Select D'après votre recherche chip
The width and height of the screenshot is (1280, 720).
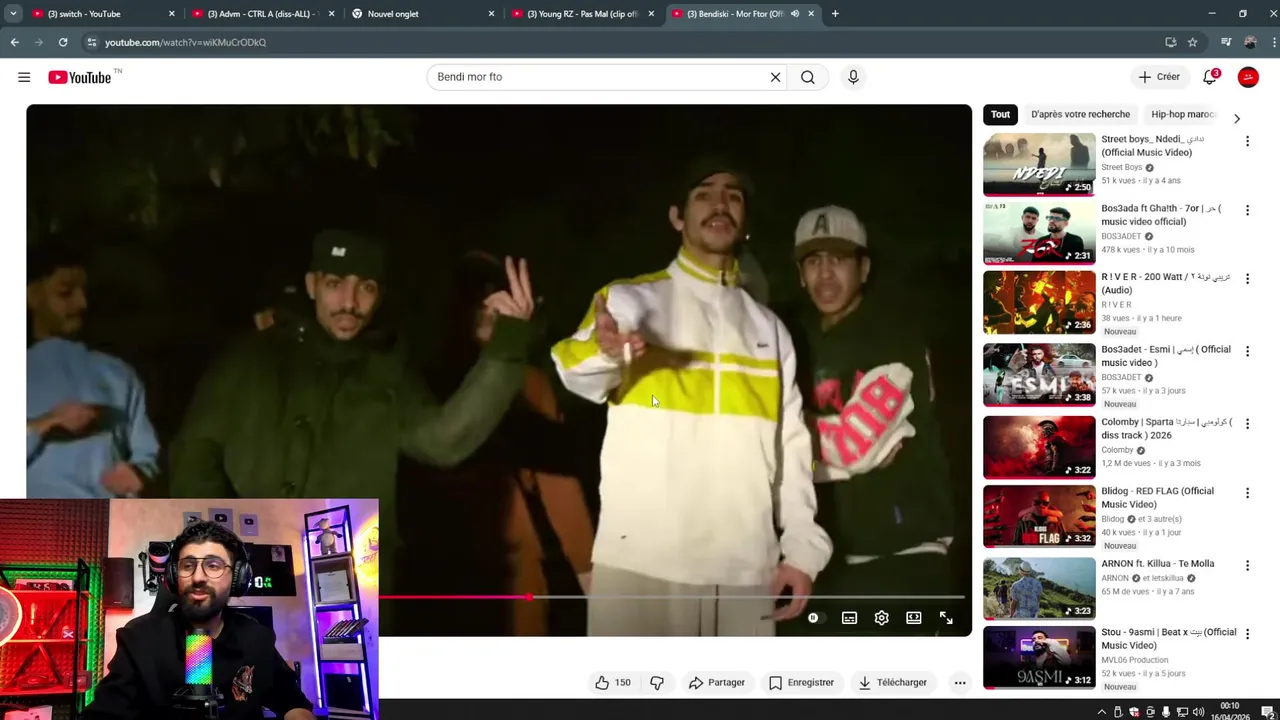click(1080, 114)
